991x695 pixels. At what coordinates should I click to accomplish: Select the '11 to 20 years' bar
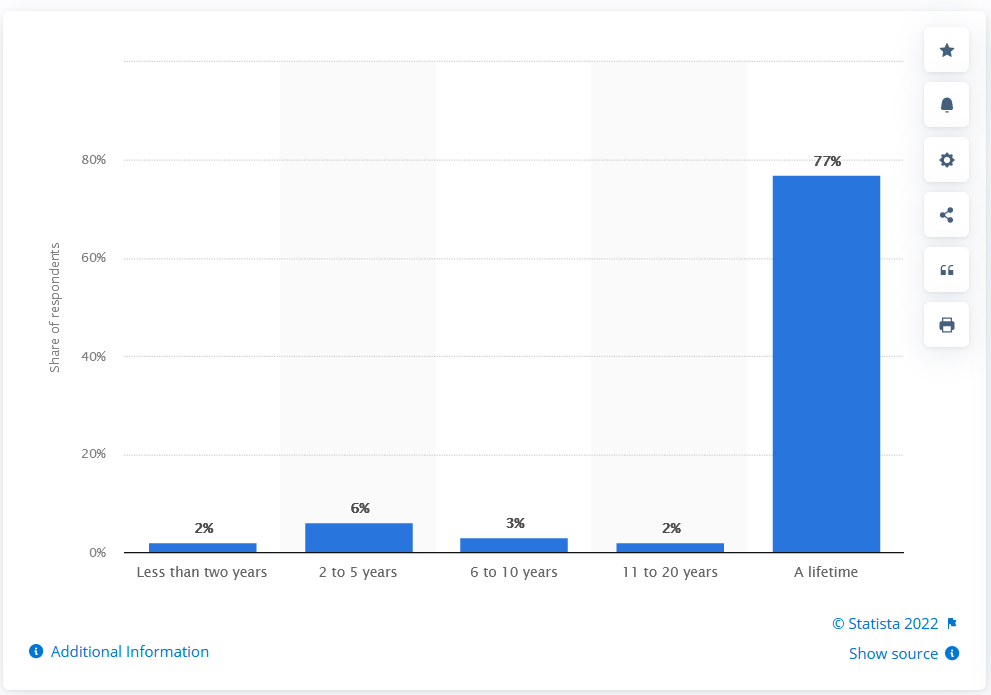[670, 548]
